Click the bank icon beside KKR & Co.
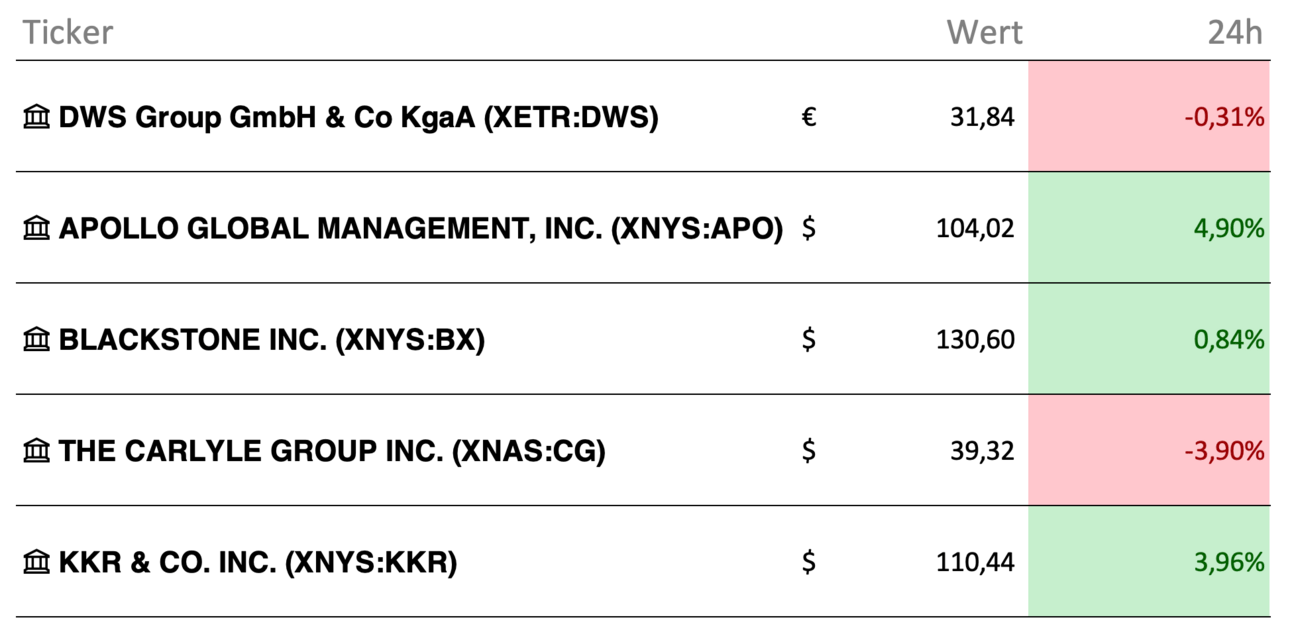The width and height of the screenshot is (1292, 640). coord(36,563)
